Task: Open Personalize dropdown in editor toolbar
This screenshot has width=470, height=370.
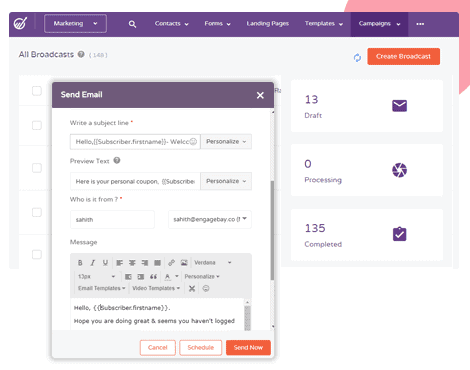Action: (x=202, y=277)
